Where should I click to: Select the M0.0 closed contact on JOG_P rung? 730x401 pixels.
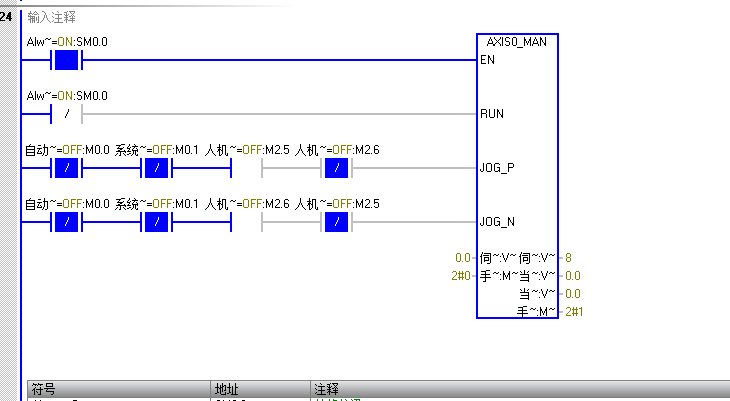pos(66,168)
